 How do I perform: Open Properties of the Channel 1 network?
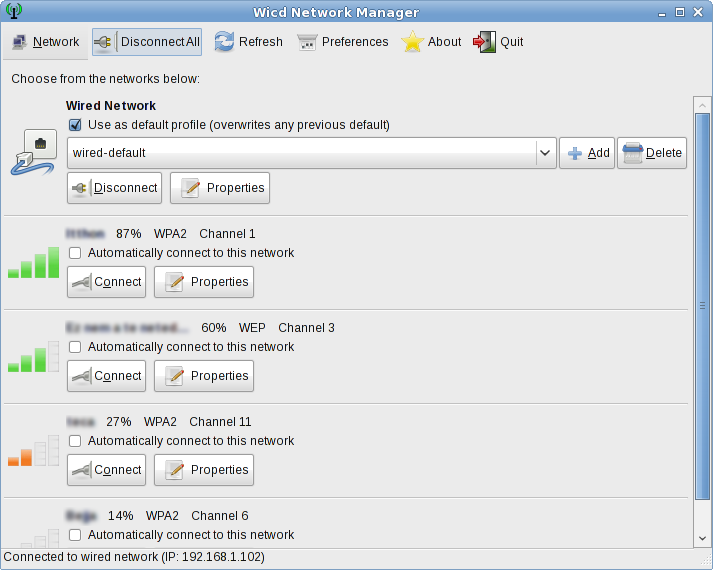204,282
